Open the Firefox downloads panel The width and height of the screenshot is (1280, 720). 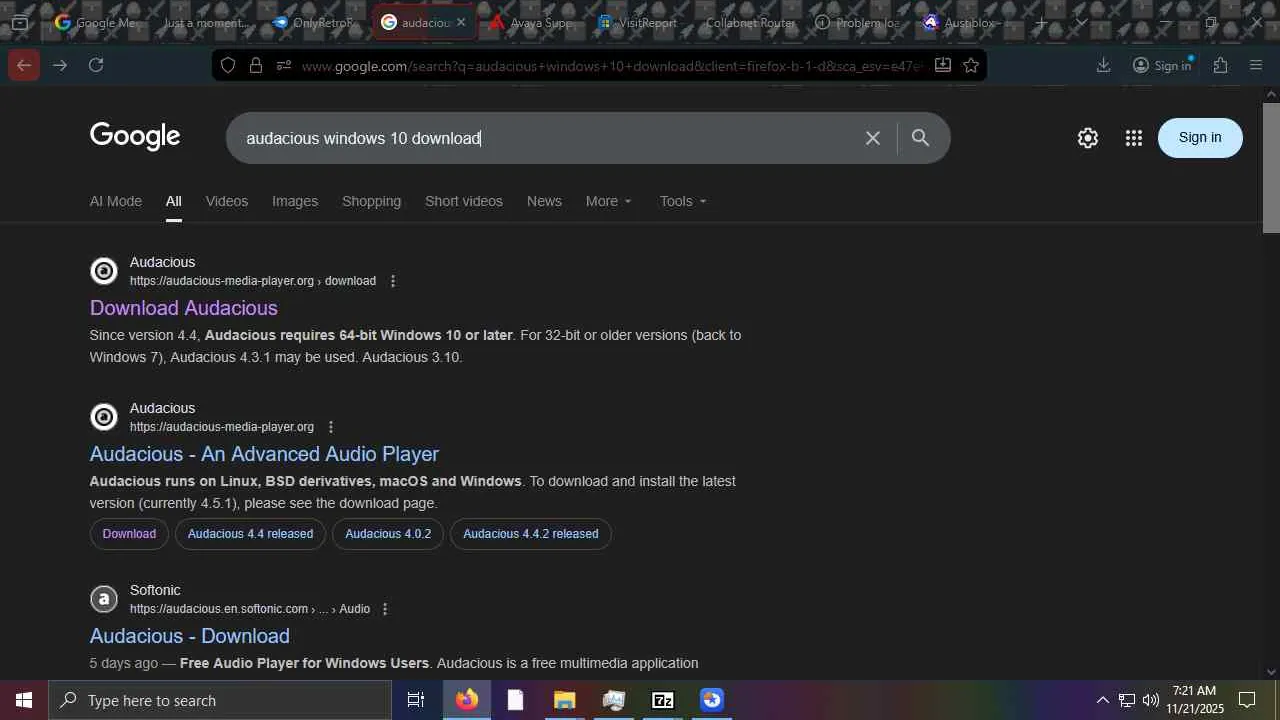pos(1104,65)
